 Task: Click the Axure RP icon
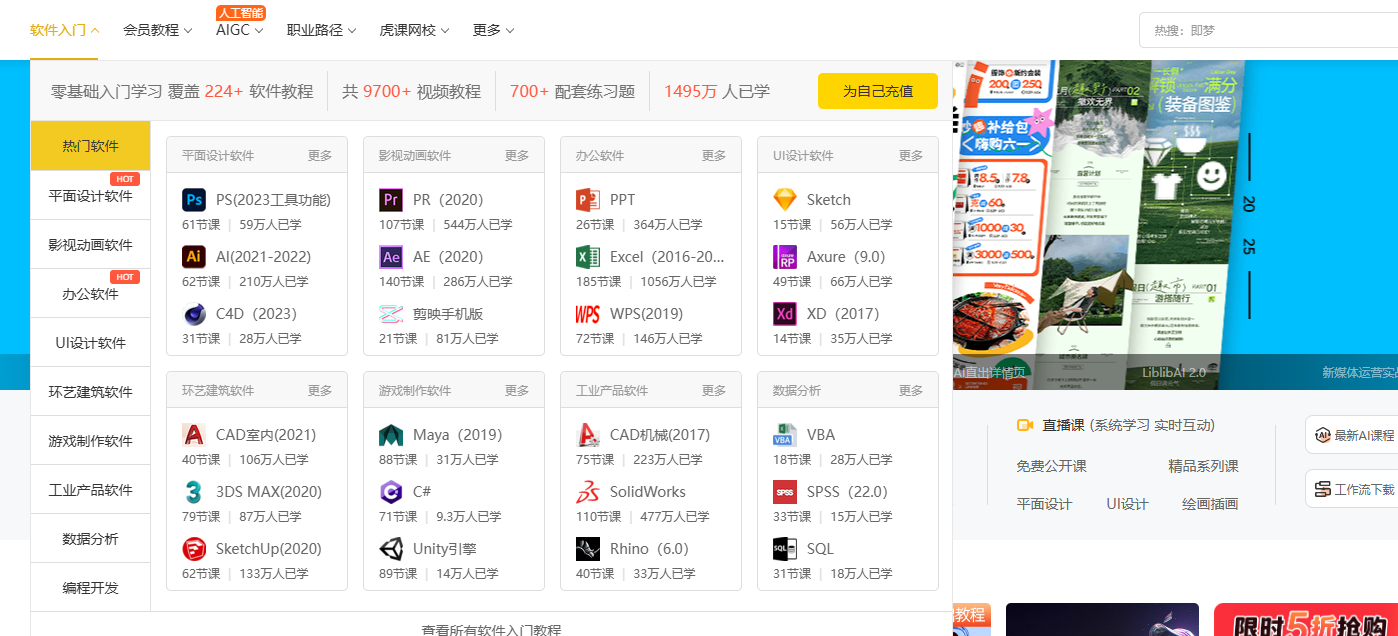785,257
